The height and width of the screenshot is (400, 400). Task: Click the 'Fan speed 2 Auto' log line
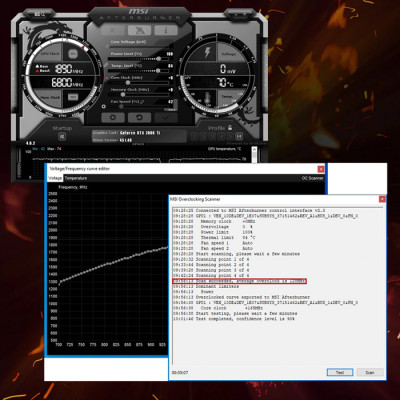point(213,249)
